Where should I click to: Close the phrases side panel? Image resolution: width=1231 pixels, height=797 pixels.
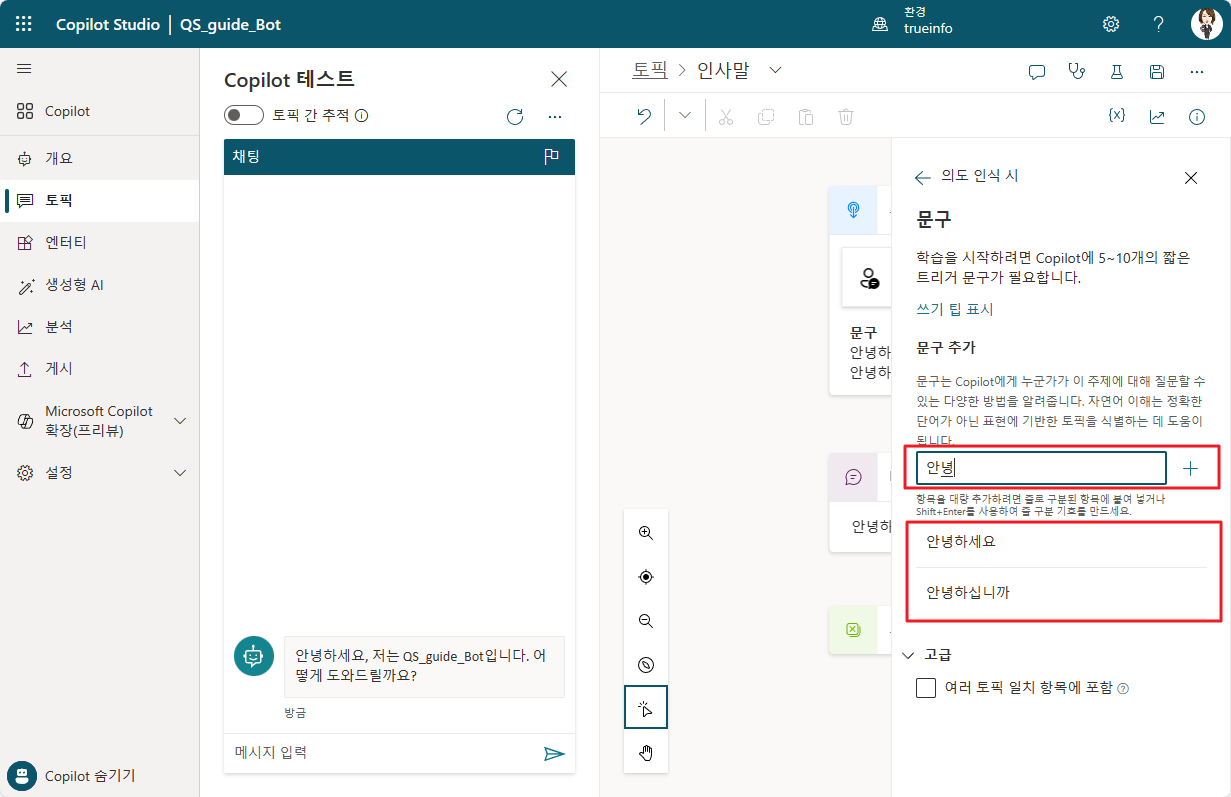(1190, 178)
